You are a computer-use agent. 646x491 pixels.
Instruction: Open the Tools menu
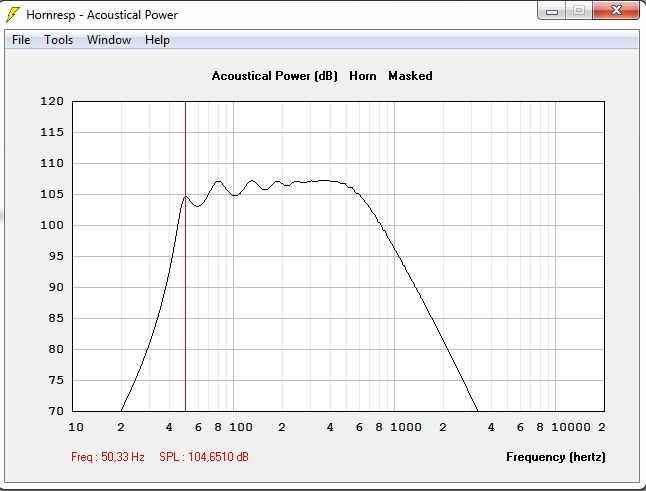pos(59,40)
